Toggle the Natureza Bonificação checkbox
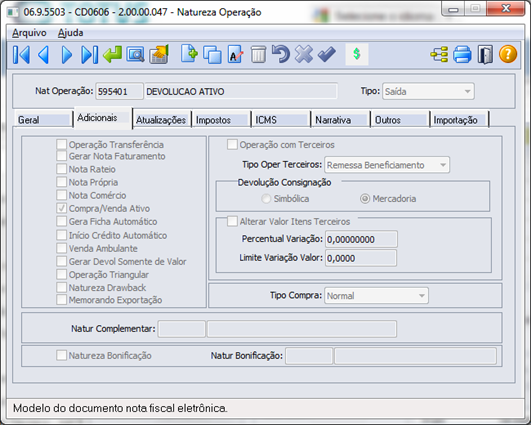Viewport: 531px width, 425px height. tap(62, 355)
